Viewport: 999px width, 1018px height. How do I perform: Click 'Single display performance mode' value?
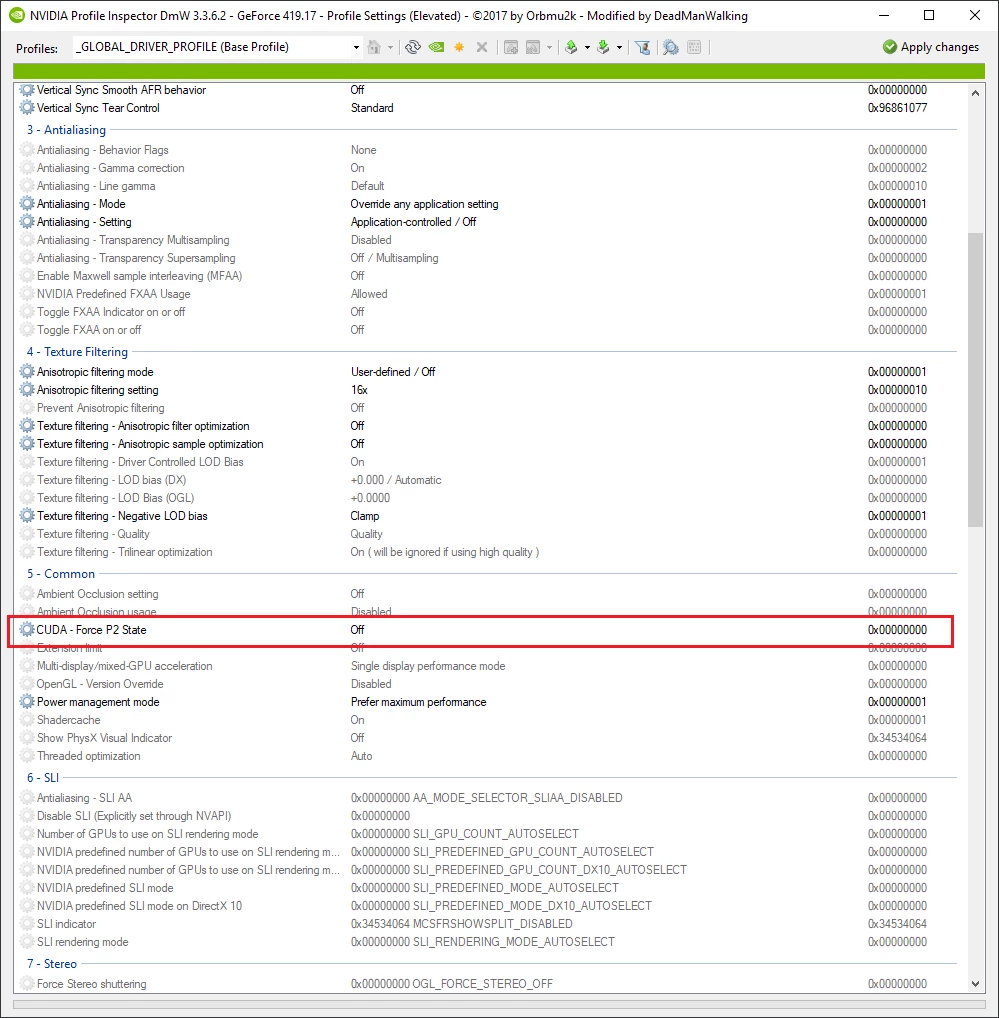(428, 666)
